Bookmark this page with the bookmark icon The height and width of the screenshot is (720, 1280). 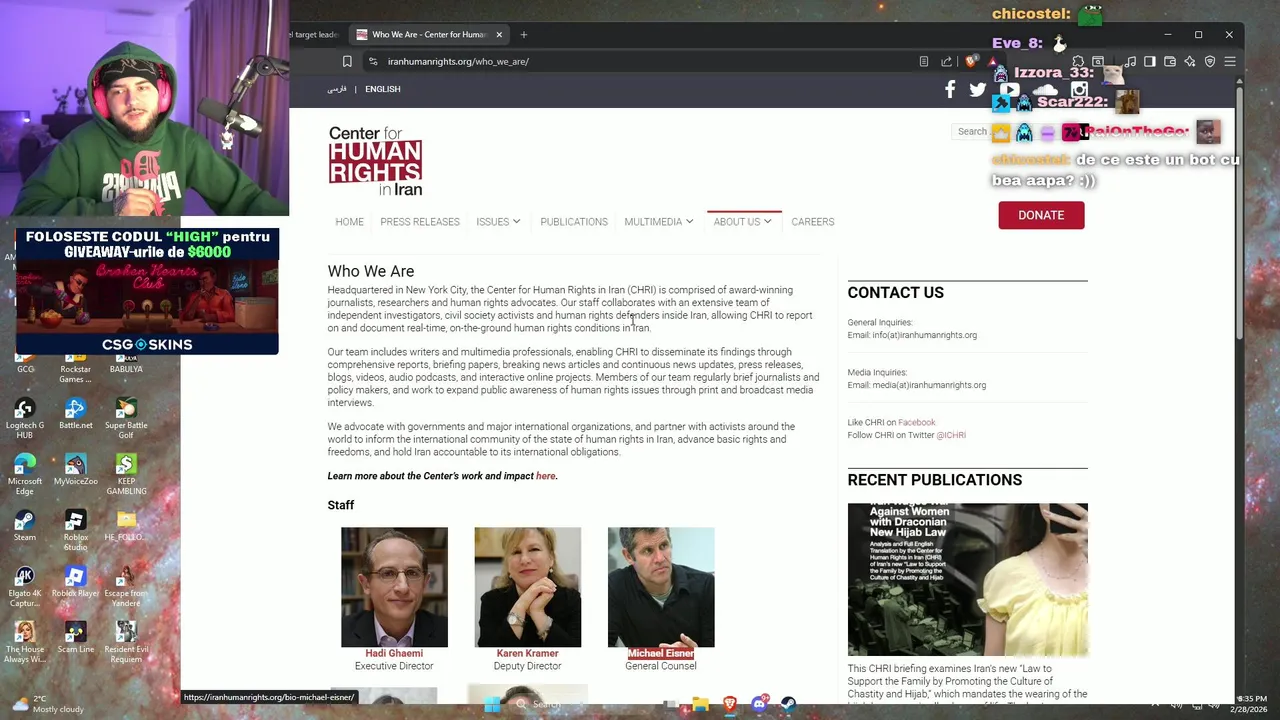click(x=347, y=61)
